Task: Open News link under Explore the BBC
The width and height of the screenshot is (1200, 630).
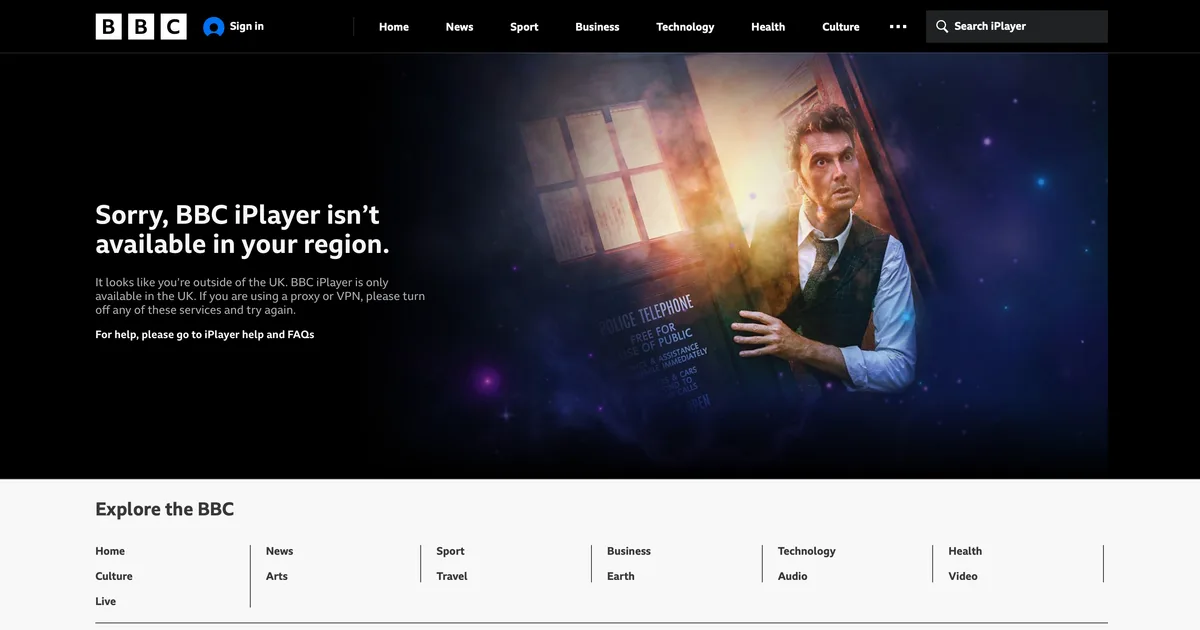Action: pyautogui.click(x=280, y=551)
